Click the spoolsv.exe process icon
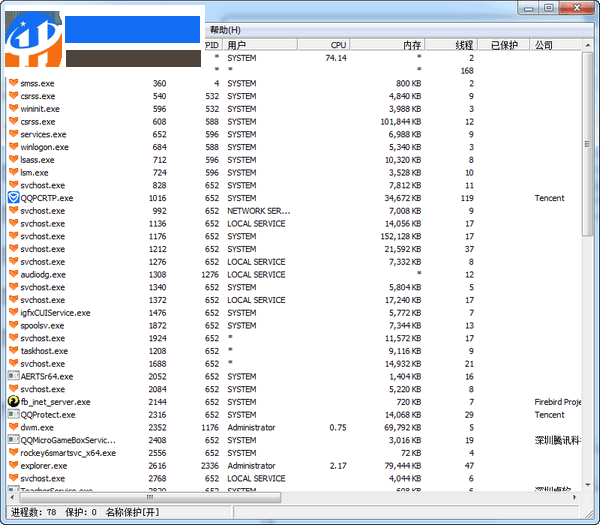 tap(13, 325)
